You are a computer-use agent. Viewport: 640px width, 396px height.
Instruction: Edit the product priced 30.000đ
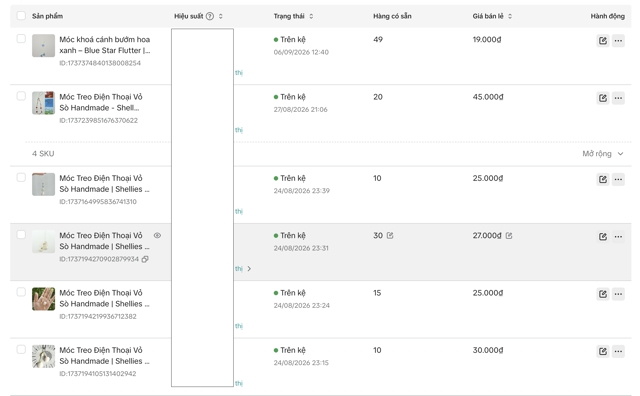[602, 351]
